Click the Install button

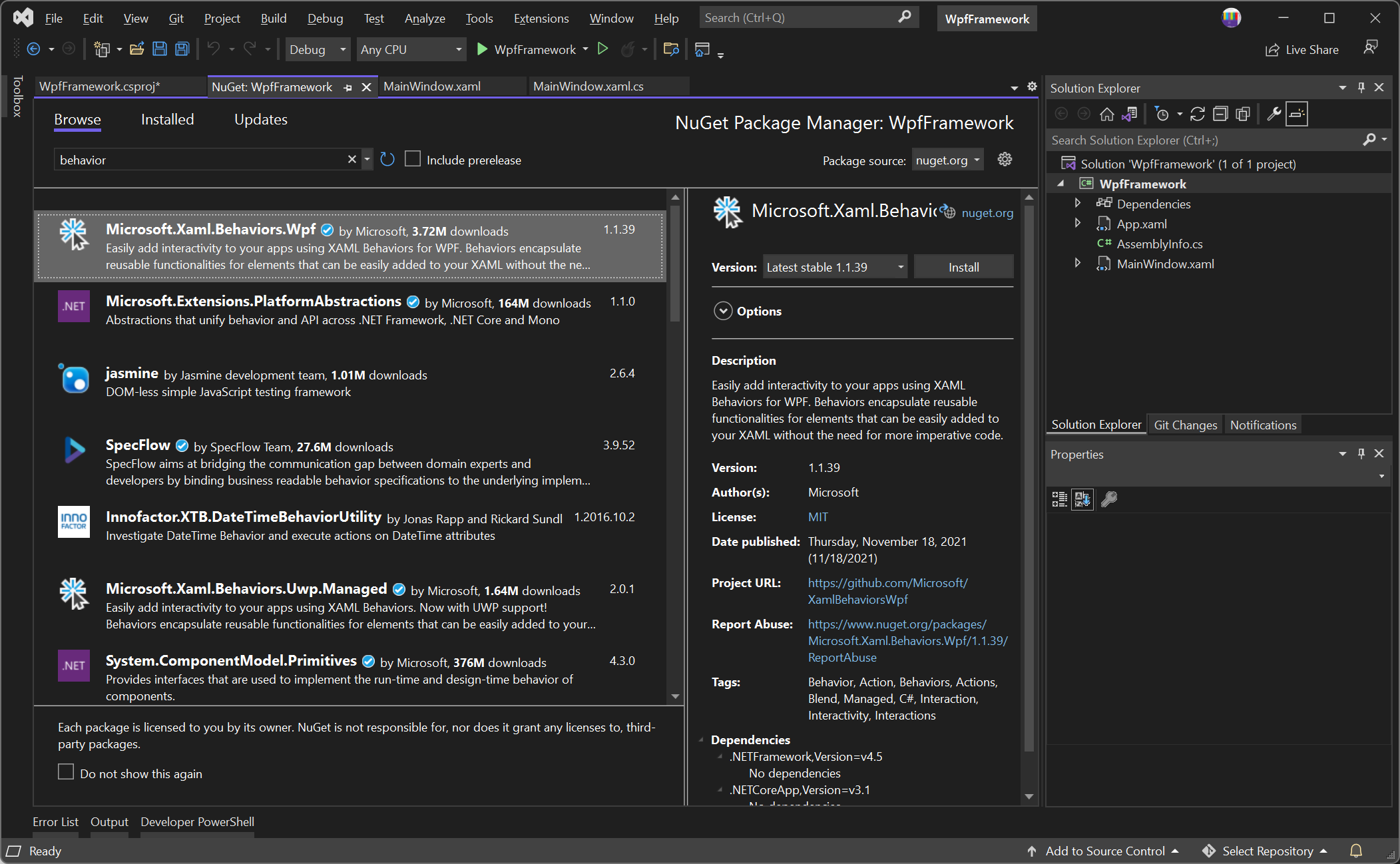click(963, 267)
